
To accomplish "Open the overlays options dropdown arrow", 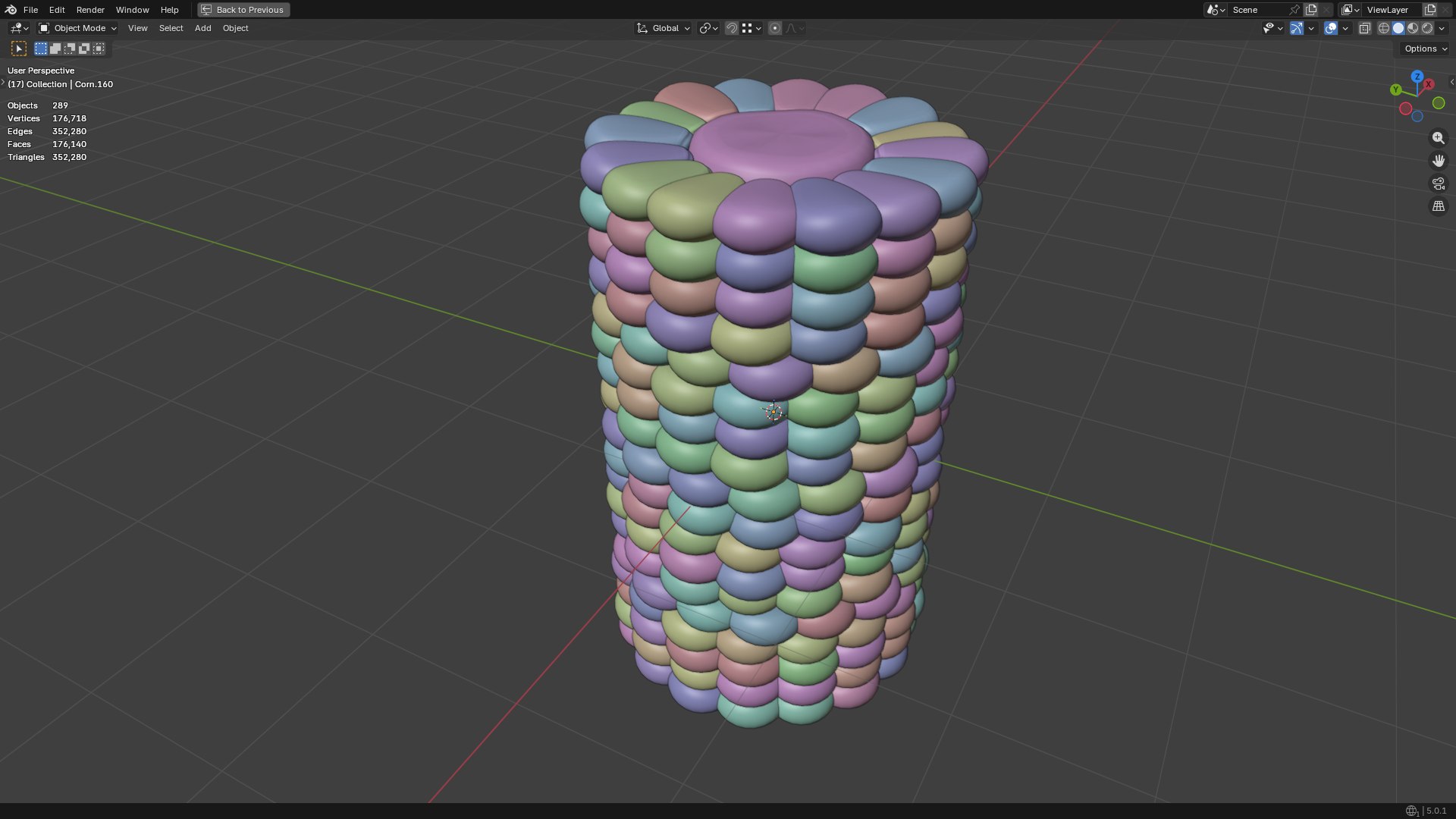I will (1345, 28).
